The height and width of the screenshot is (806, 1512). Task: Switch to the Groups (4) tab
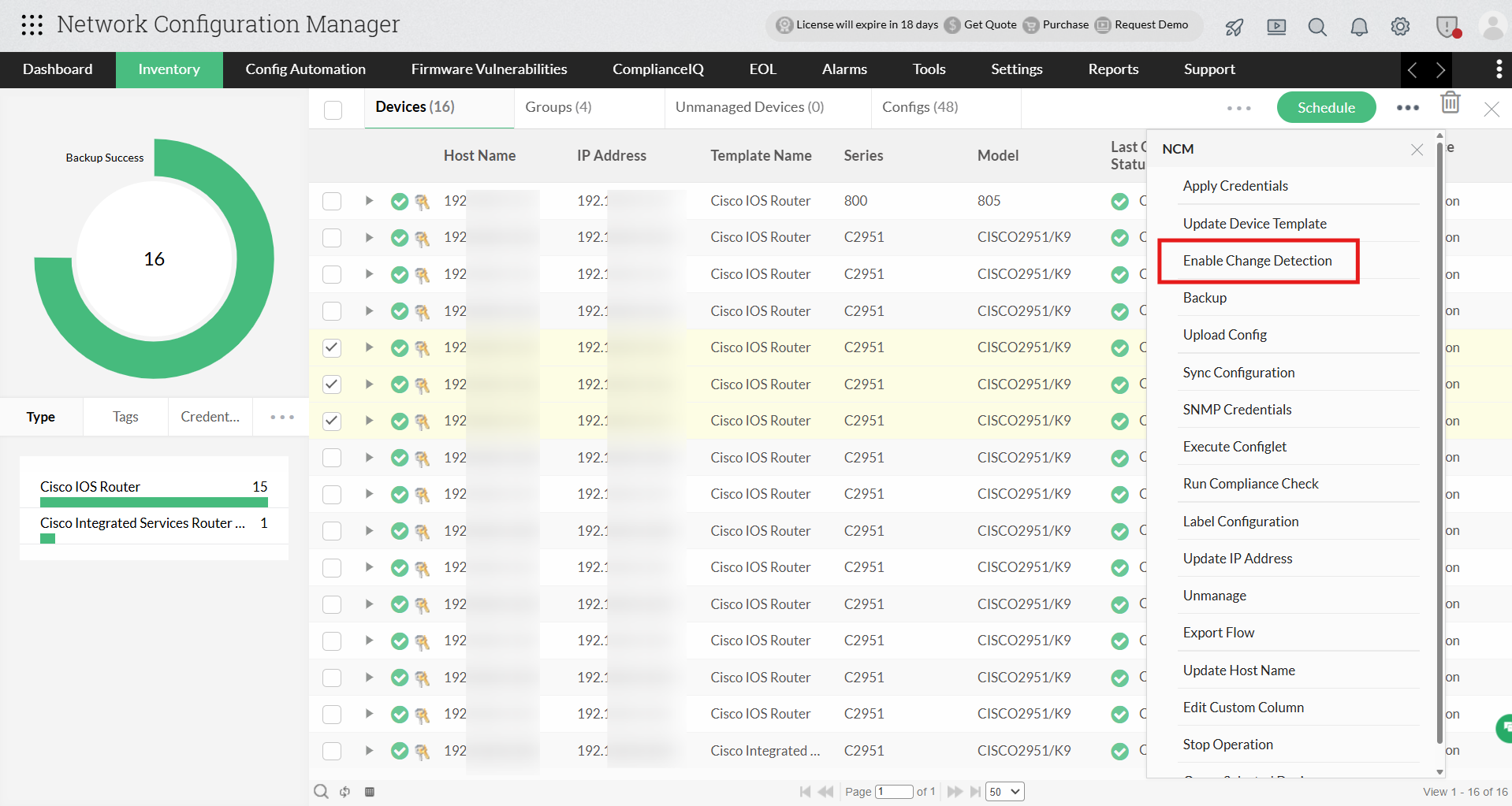click(x=557, y=106)
